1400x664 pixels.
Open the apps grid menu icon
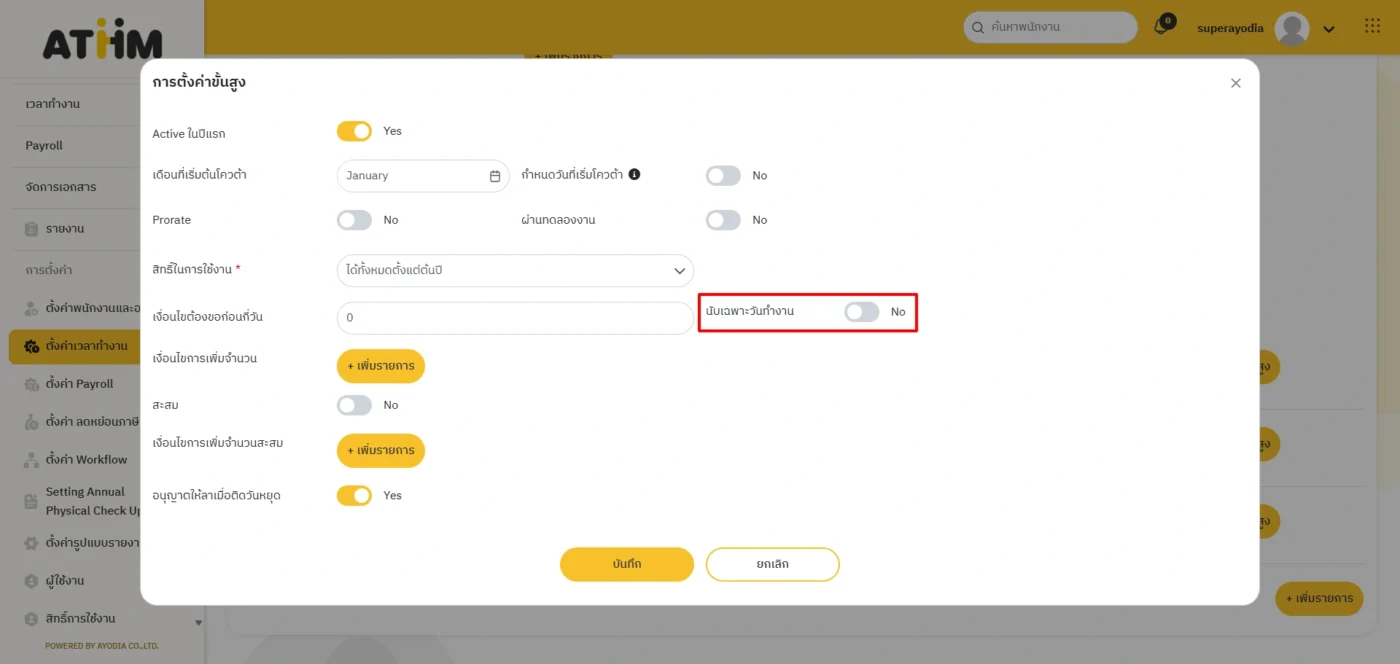[x=1372, y=27]
